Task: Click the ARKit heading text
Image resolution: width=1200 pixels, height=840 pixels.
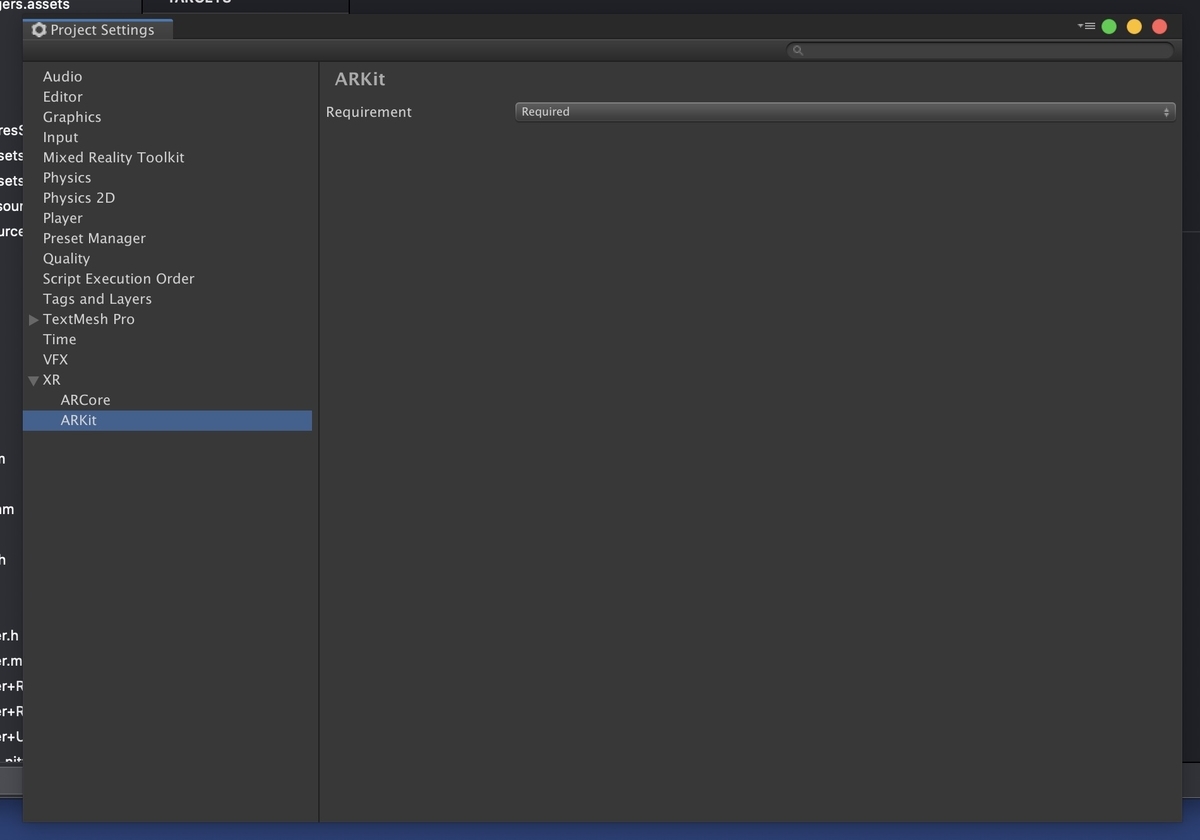Action: coord(360,80)
